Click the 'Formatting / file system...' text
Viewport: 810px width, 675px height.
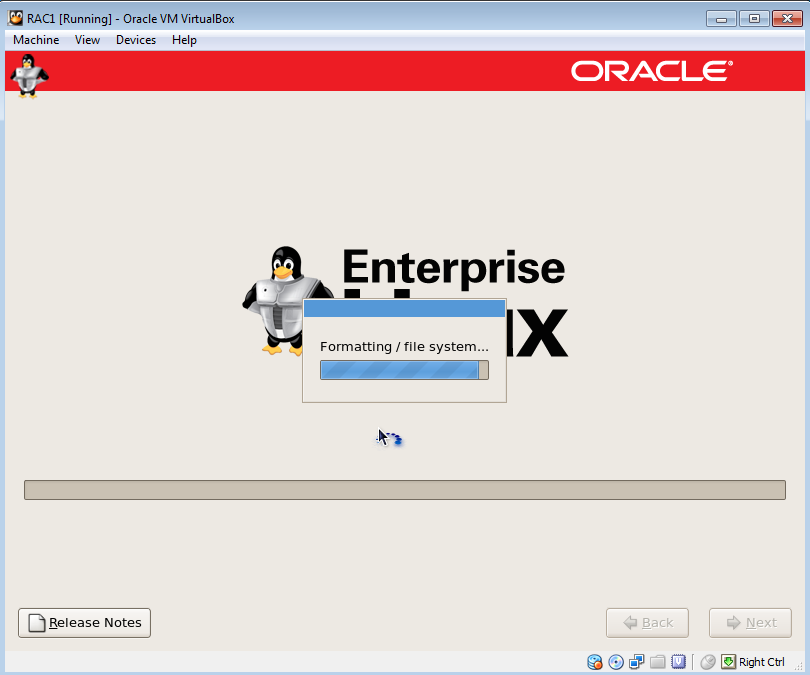click(x=404, y=347)
